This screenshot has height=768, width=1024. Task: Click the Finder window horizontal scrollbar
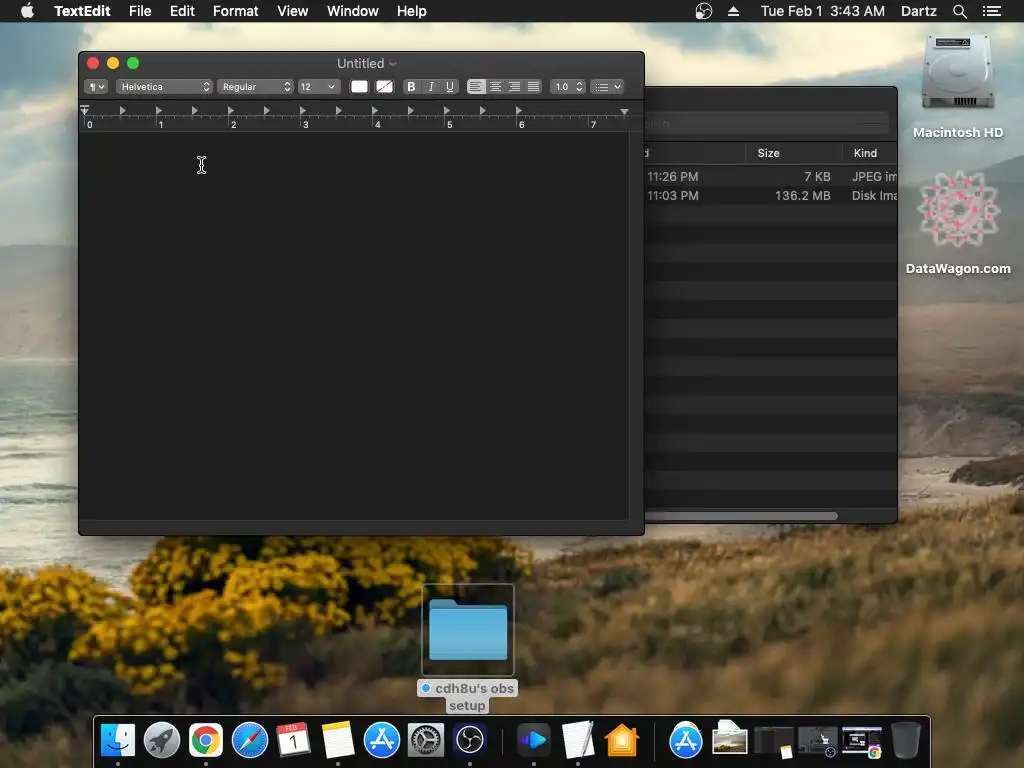click(x=741, y=516)
